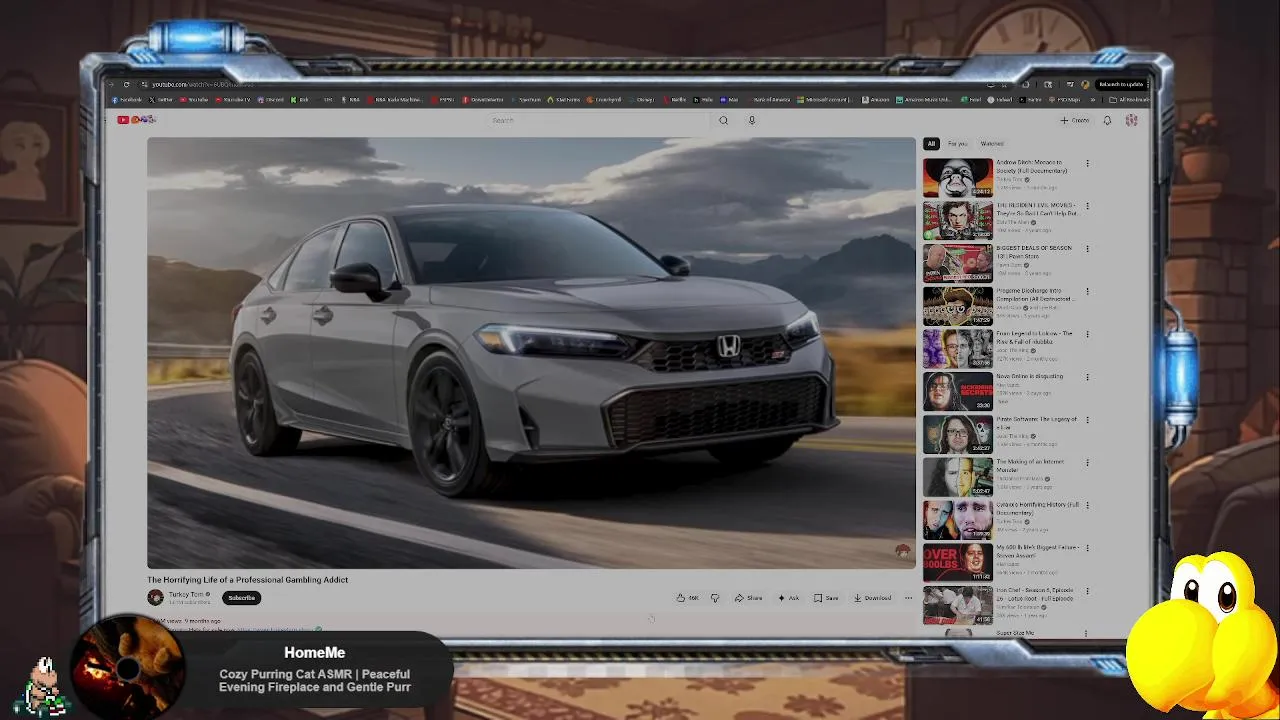Open From Legend to Lolcow video thumbnail
Image resolution: width=1280 pixels, height=720 pixels.
pos(958,349)
